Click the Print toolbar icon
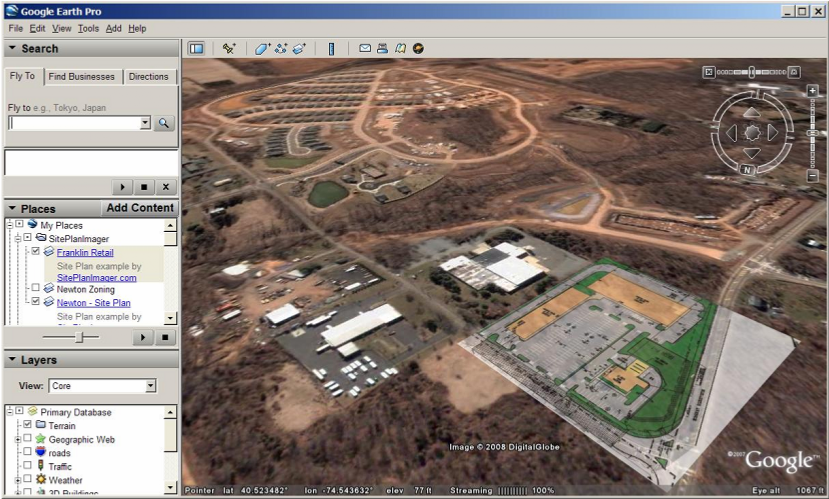The height and width of the screenshot is (499, 829). [x=382, y=48]
